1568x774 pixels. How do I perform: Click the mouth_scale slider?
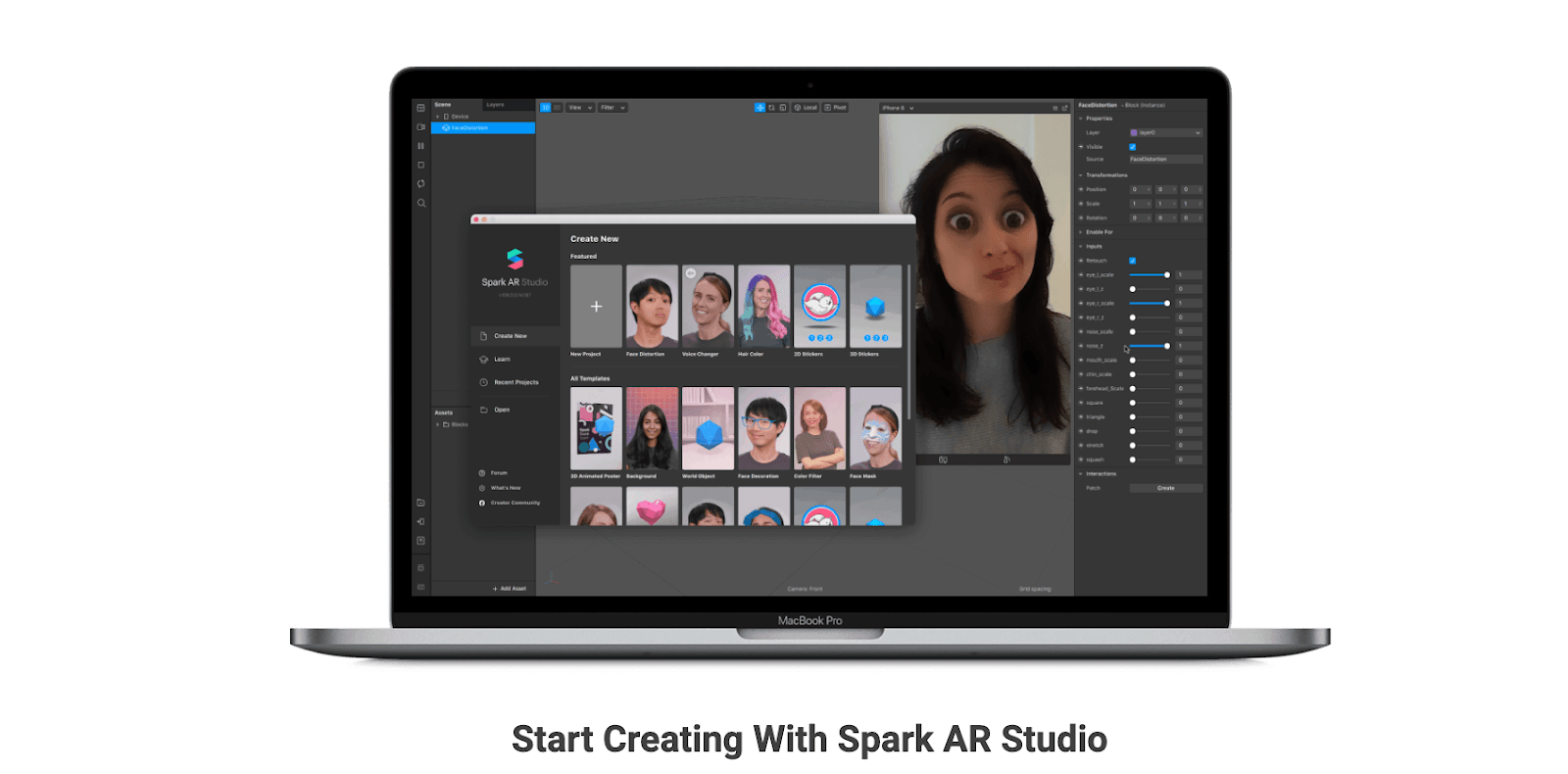click(x=1151, y=361)
